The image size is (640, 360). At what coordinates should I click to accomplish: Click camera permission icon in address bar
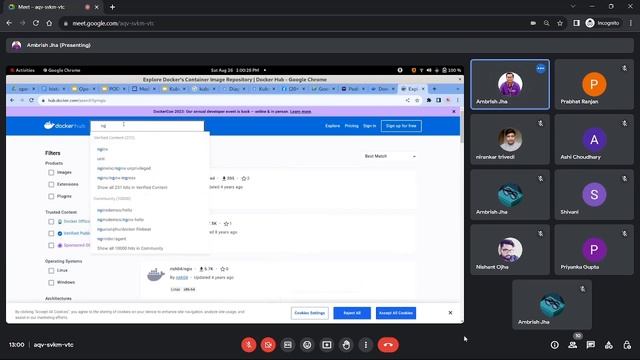click(x=533, y=23)
